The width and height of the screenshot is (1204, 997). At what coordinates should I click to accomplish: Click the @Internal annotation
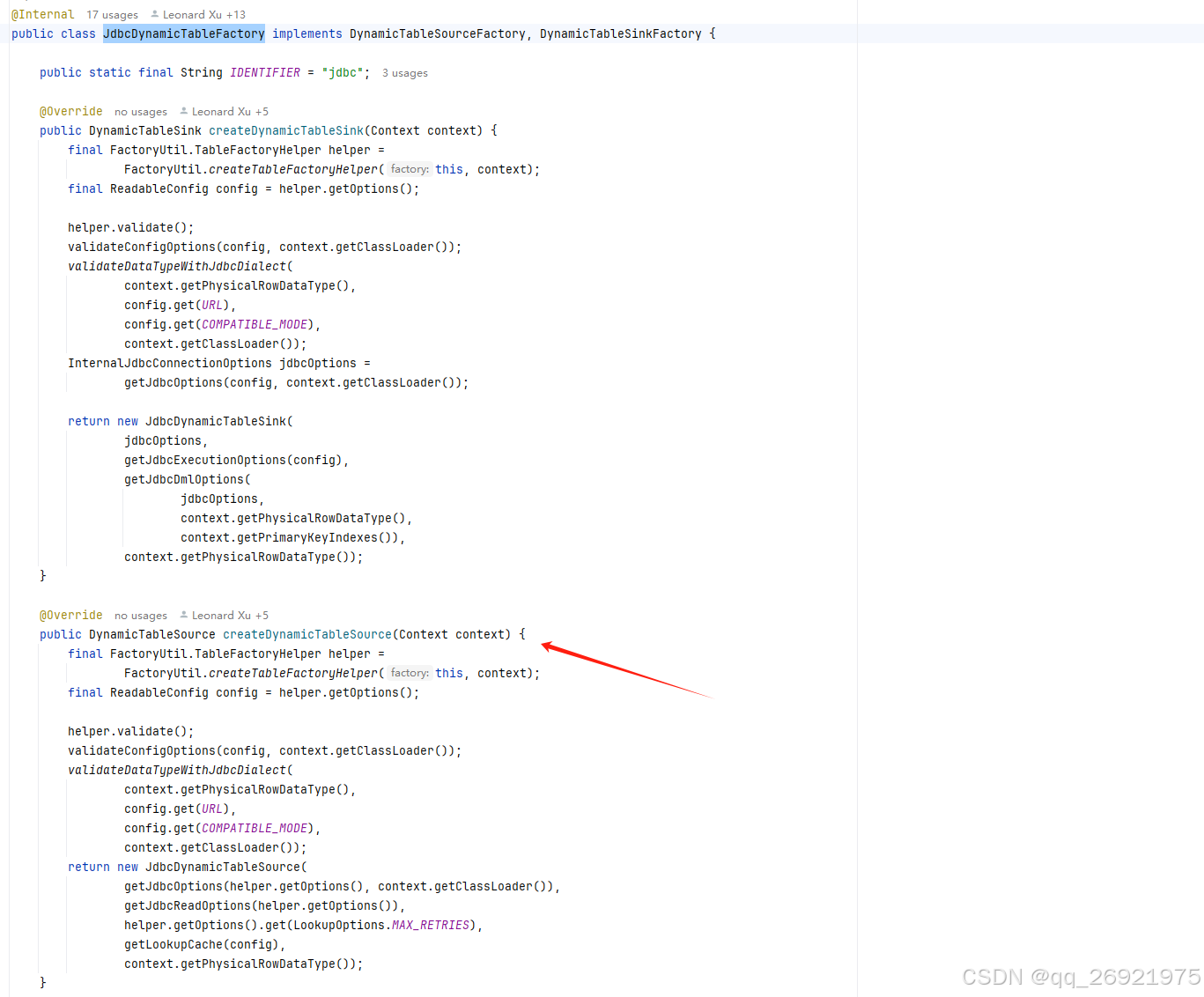point(43,15)
